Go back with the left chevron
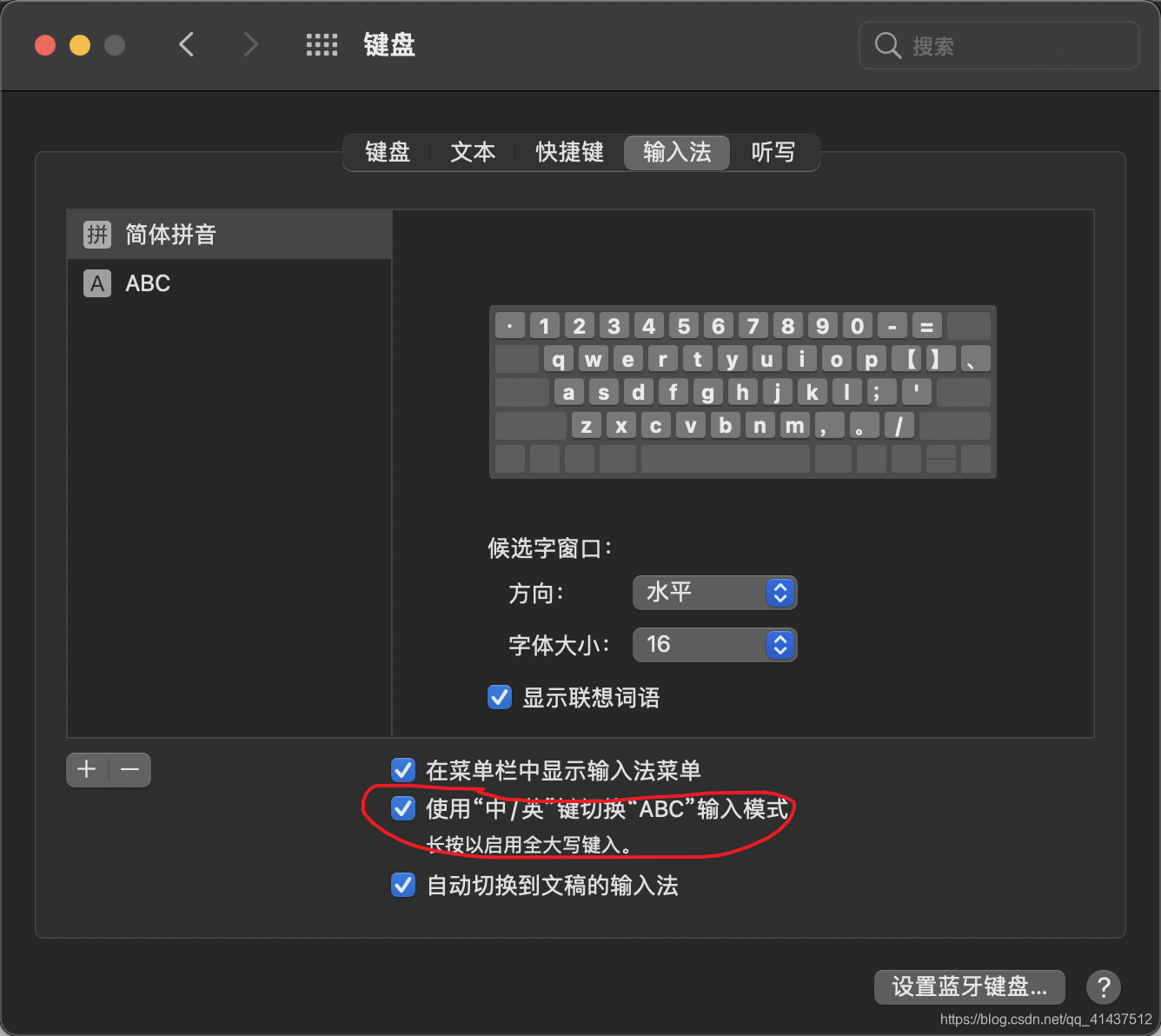Screen dimensions: 1161x1036 click(x=186, y=44)
